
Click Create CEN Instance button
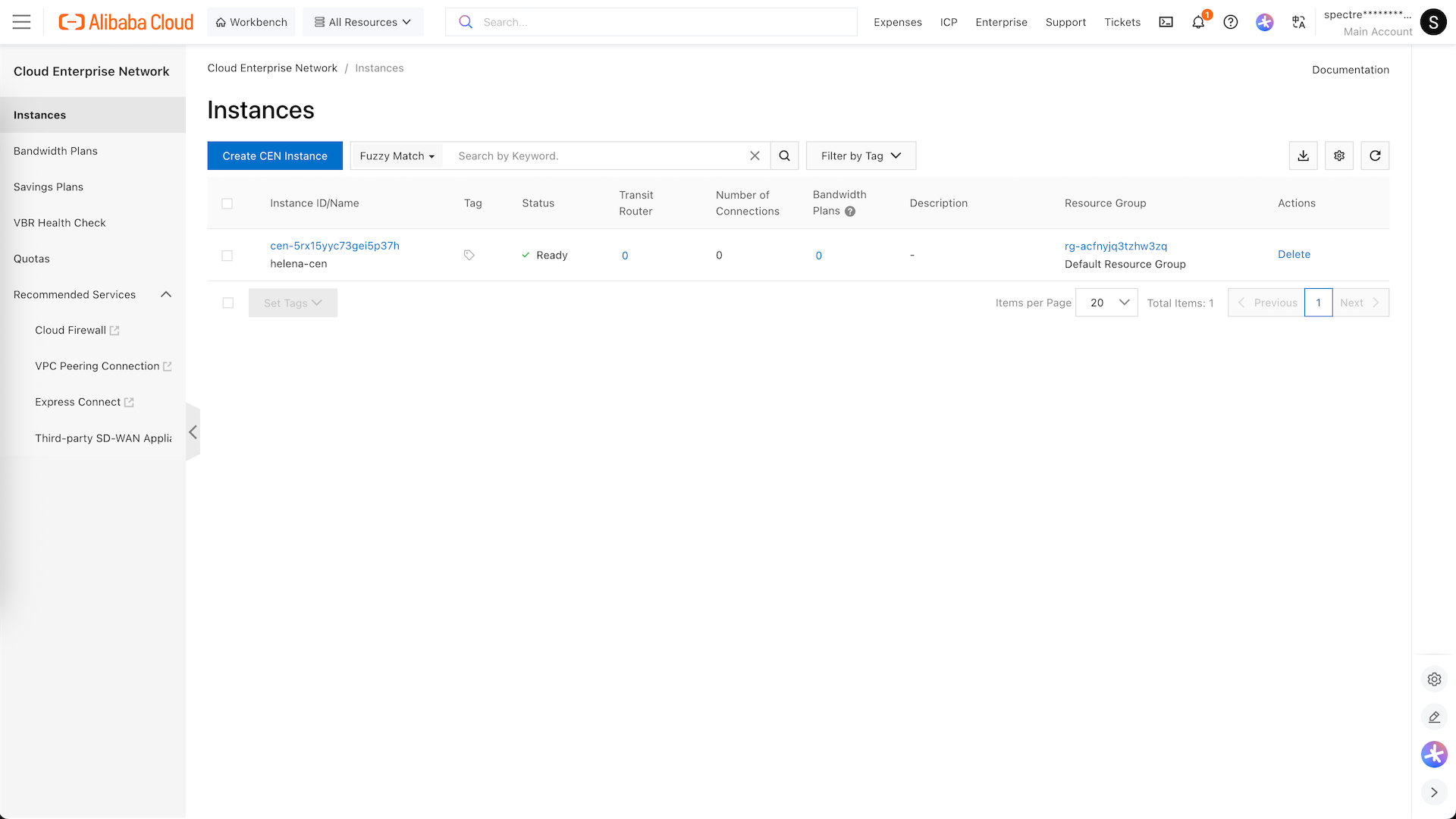click(275, 155)
